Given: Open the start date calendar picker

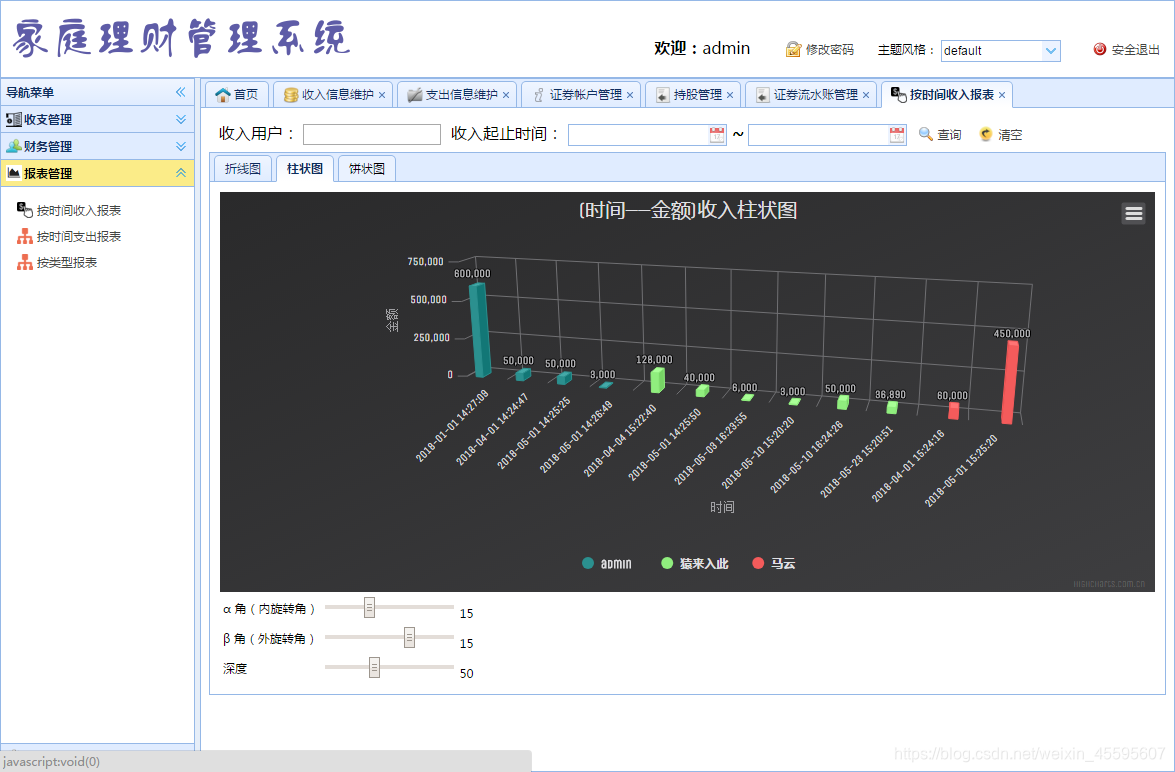Looking at the screenshot, I should (x=717, y=135).
